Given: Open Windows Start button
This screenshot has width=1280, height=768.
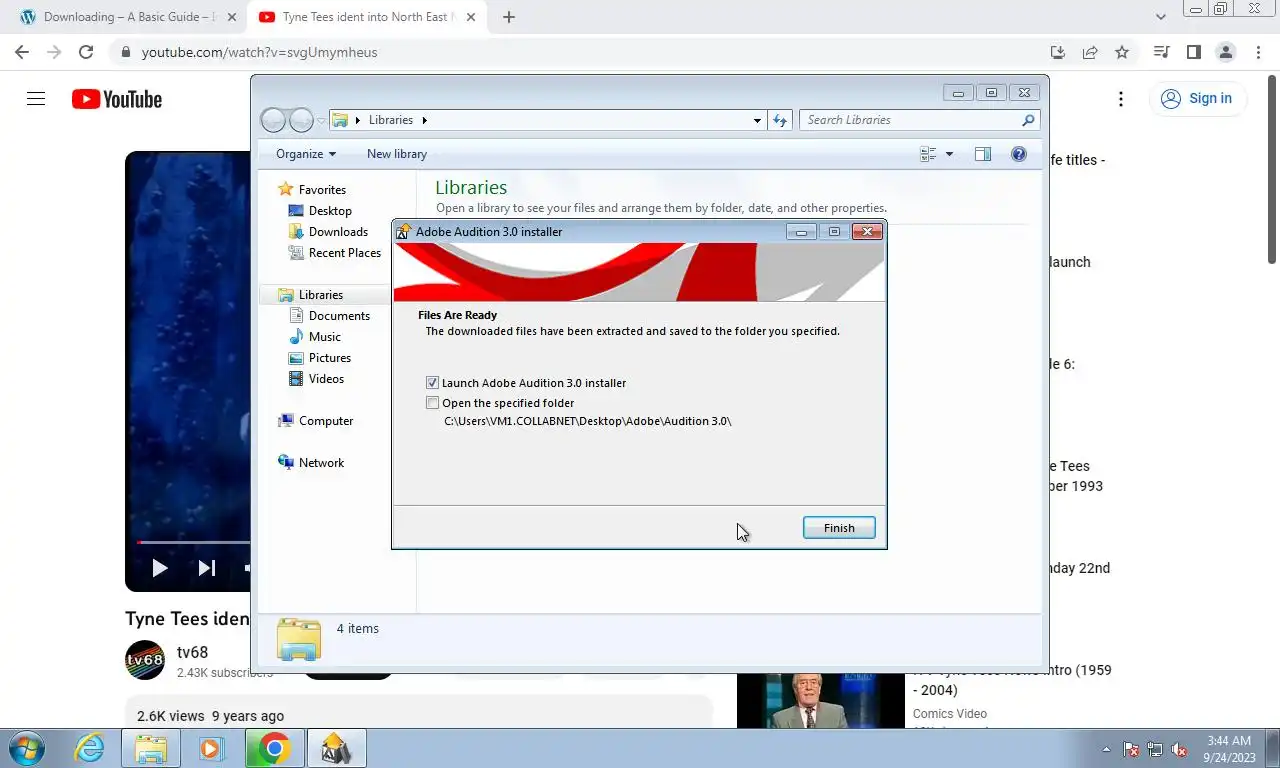Looking at the screenshot, I should [x=26, y=748].
